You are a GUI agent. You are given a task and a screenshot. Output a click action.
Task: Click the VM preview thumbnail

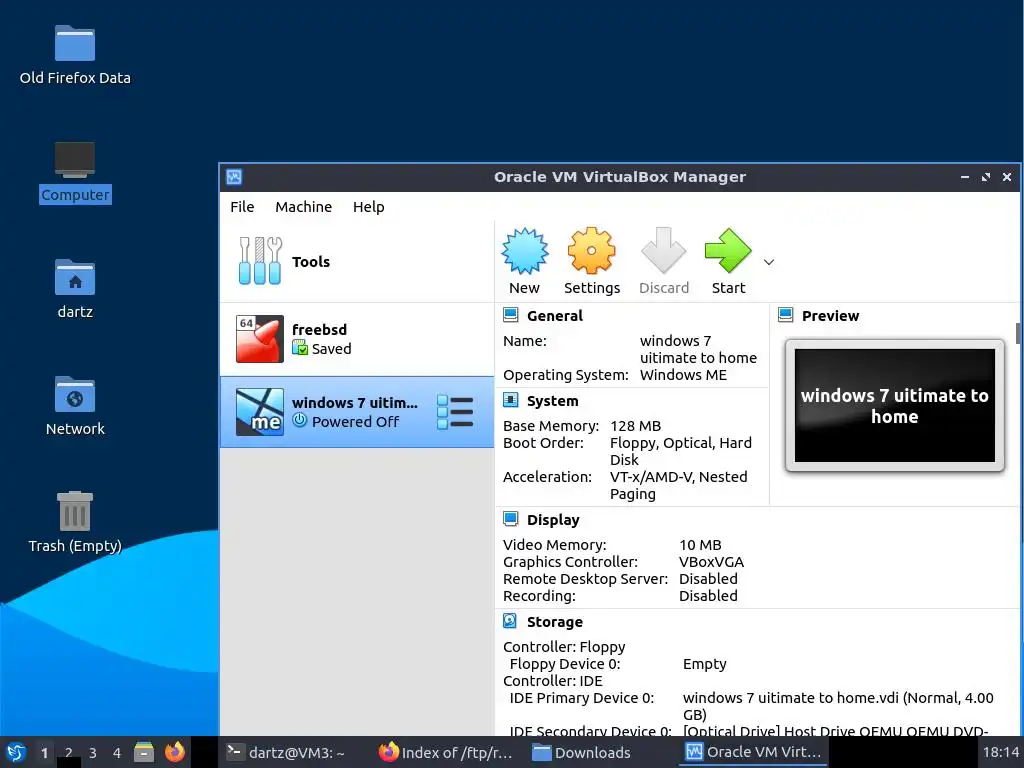coord(895,406)
